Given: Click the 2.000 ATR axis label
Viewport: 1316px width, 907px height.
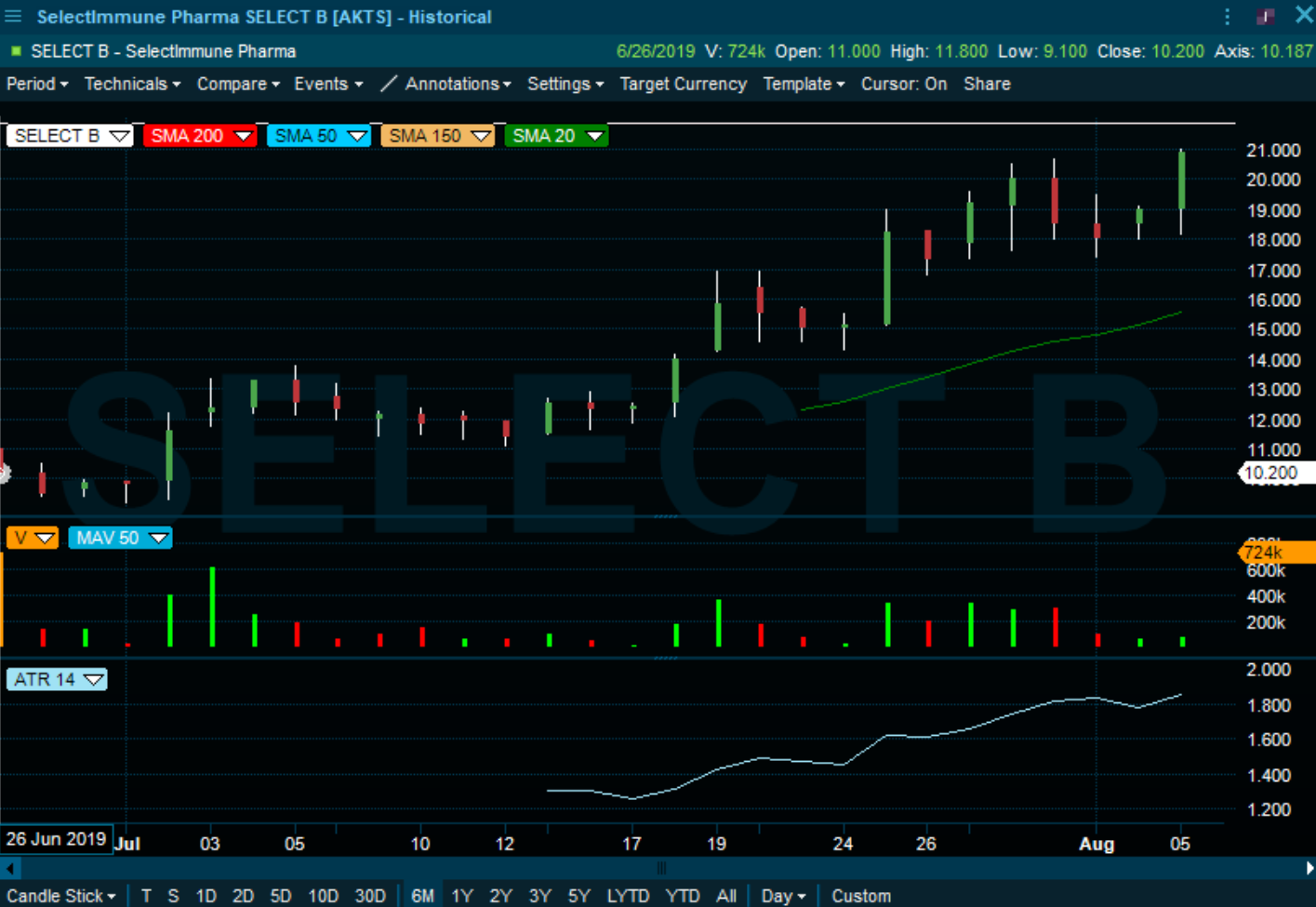Looking at the screenshot, I should 1269,670.
